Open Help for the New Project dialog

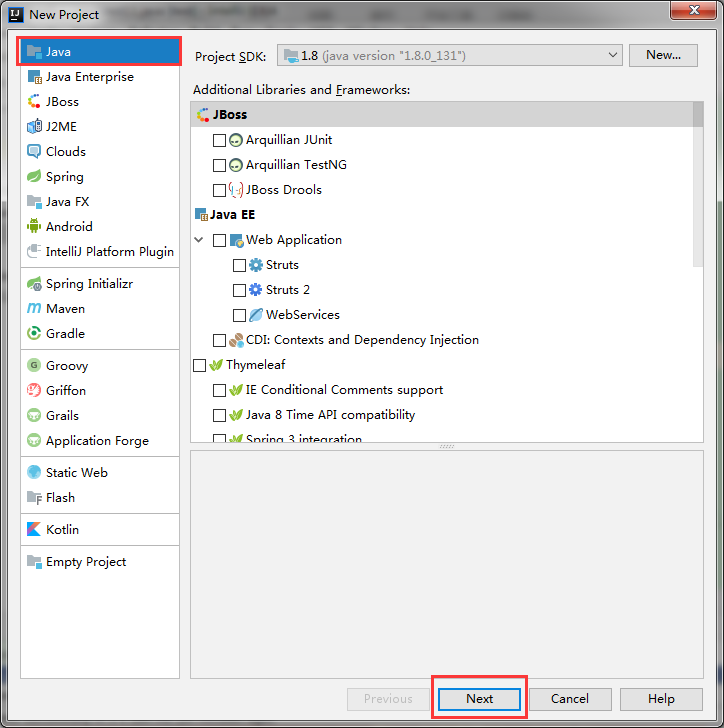661,699
